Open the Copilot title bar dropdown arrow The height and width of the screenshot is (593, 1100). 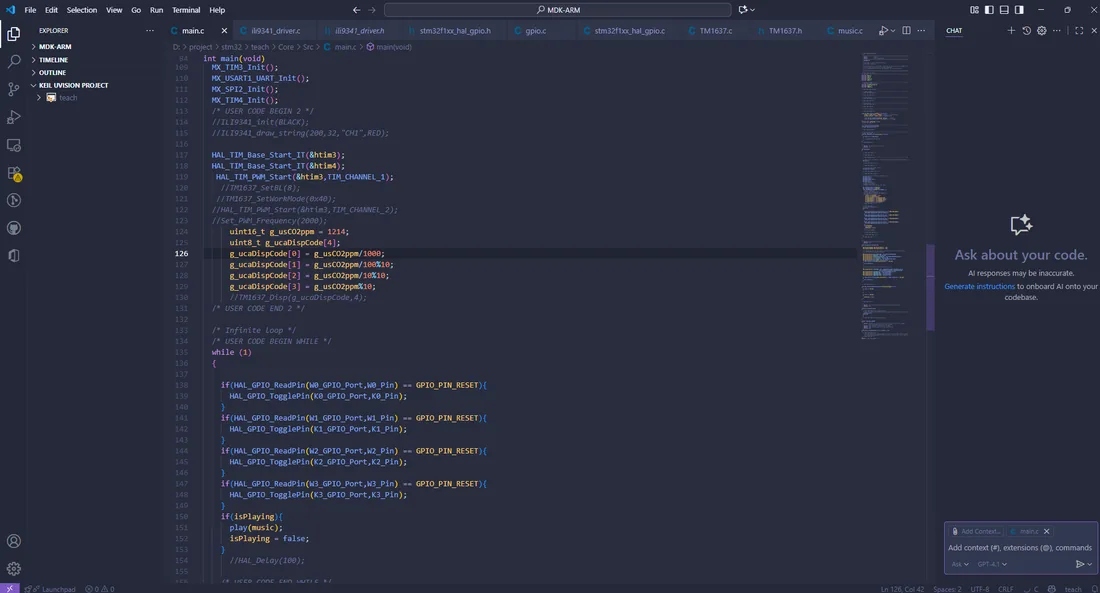click(753, 10)
